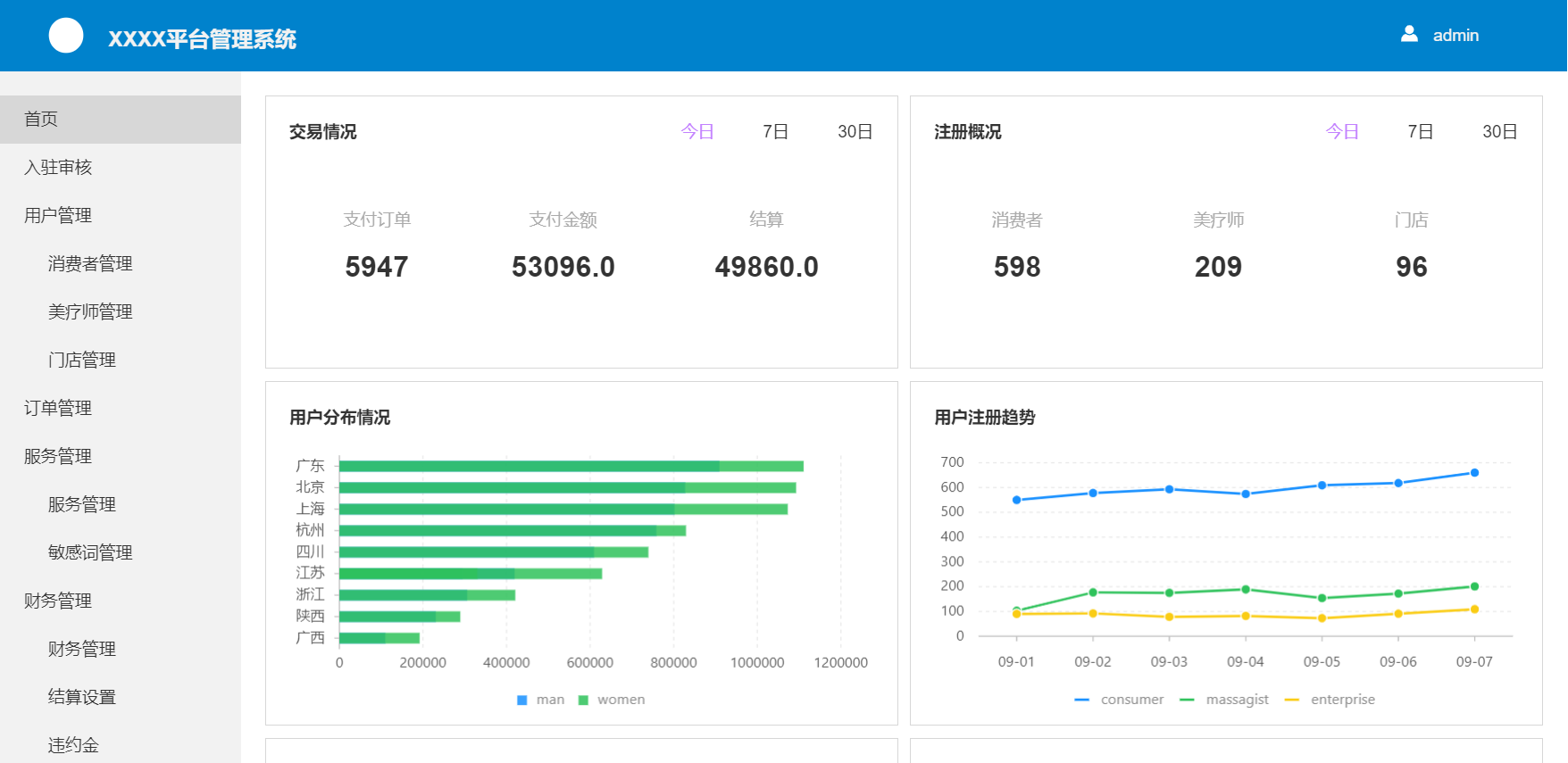Click 交易情况 card title

322,132
